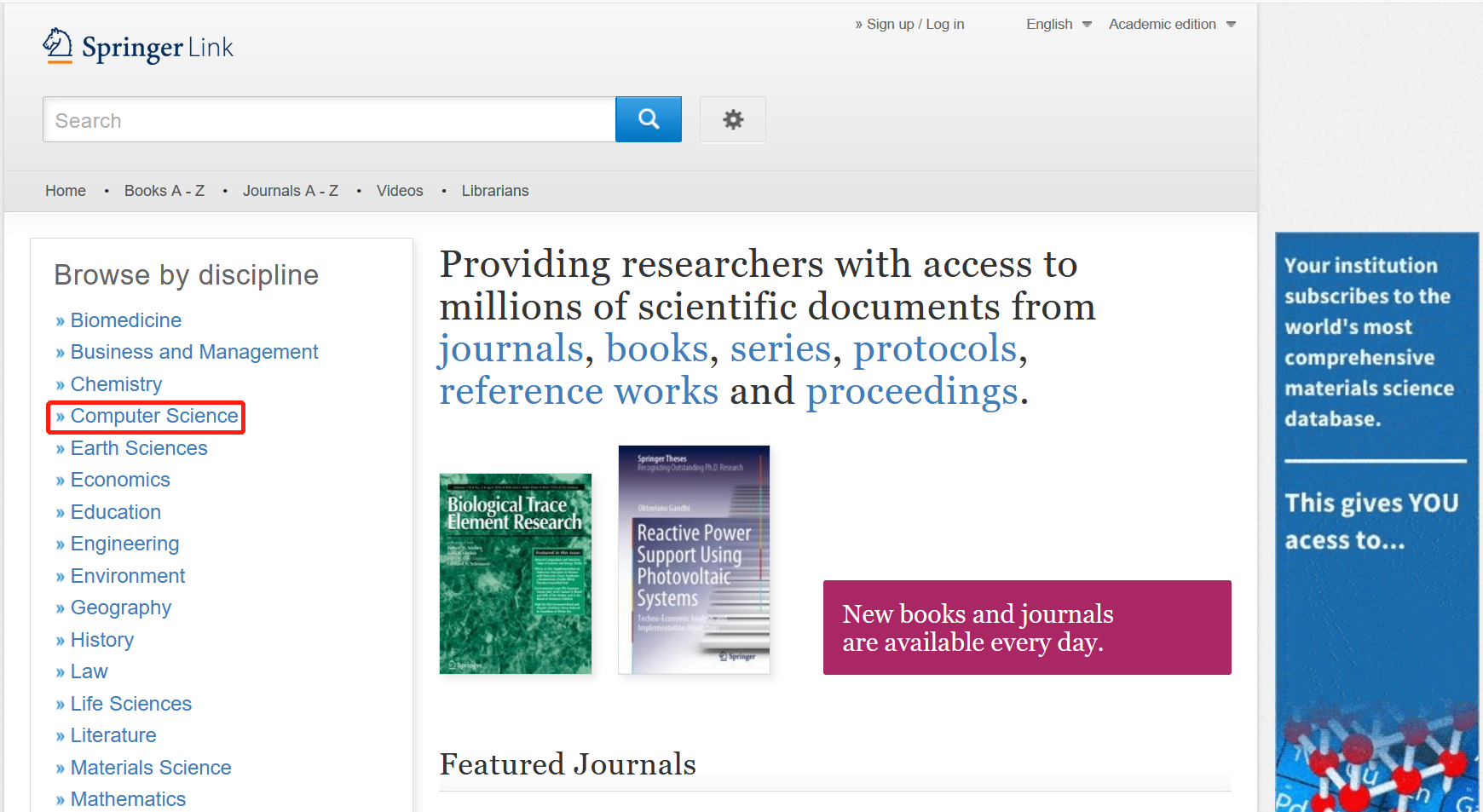Browse the Law discipline
1483x812 pixels.
89,671
